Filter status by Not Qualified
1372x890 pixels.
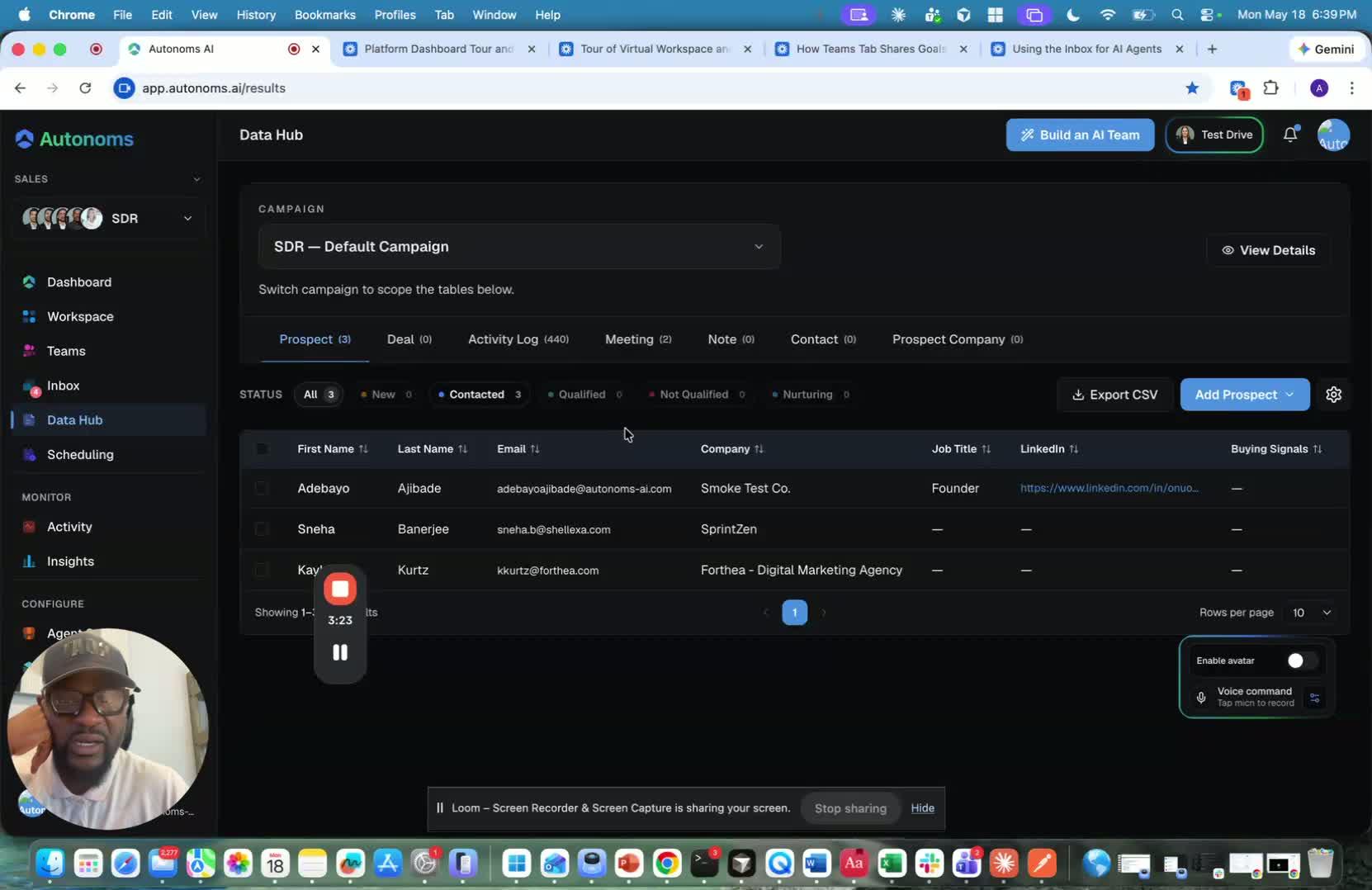pos(697,395)
